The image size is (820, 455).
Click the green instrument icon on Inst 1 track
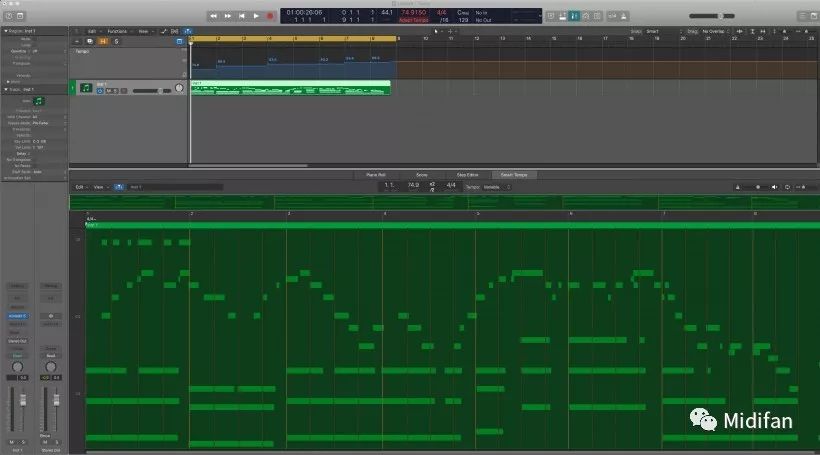[86, 88]
